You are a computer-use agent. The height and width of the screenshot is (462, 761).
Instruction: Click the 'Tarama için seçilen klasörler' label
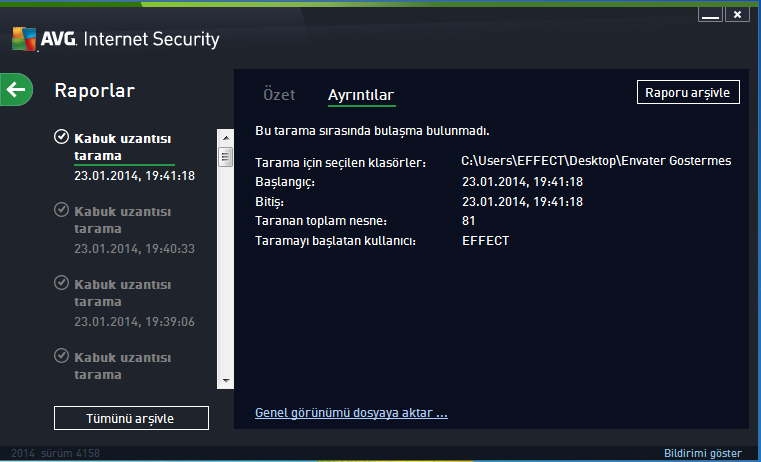(x=340, y=163)
